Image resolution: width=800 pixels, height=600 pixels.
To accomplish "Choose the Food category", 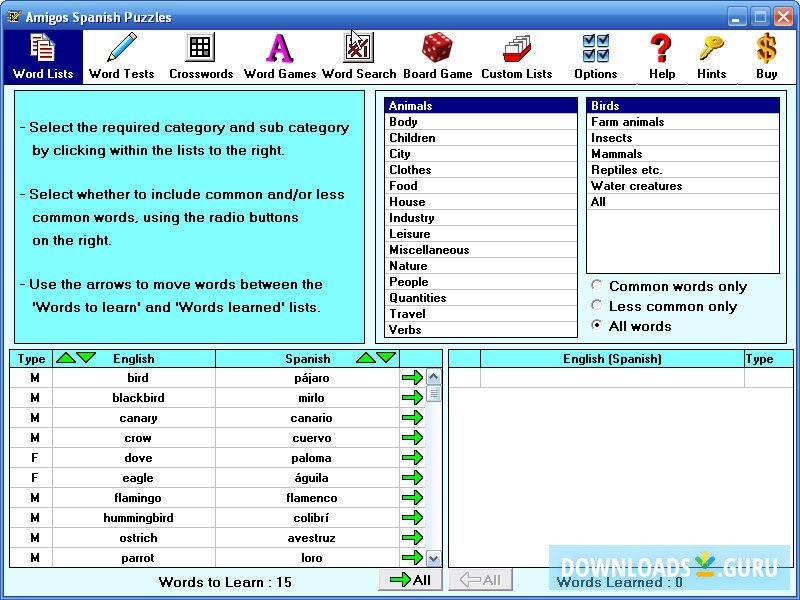I will [480, 186].
